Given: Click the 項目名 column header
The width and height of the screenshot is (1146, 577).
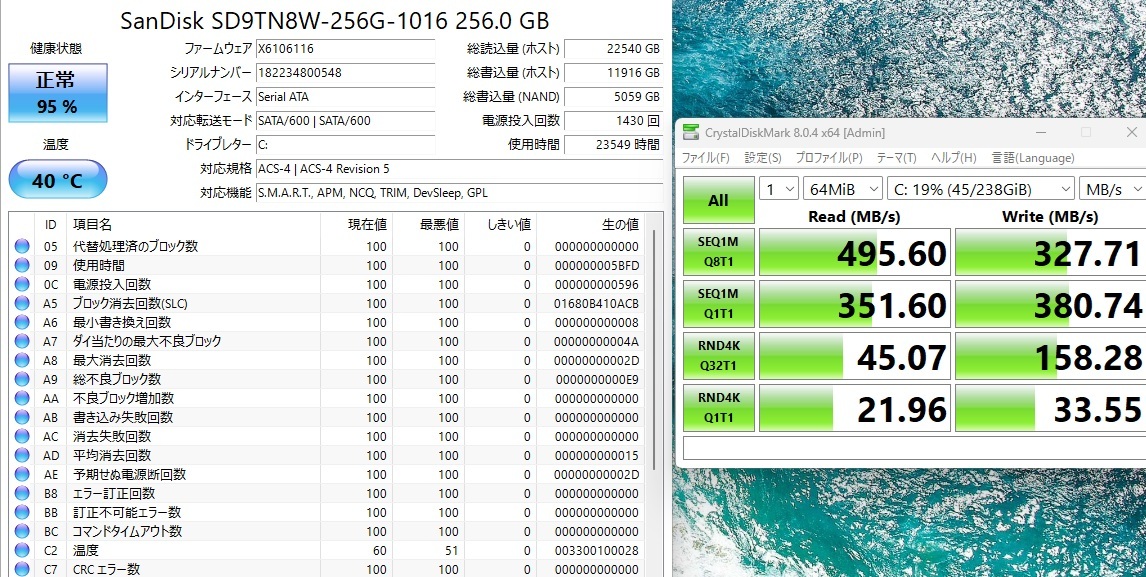Looking at the screenshot, I should [193, 225].
